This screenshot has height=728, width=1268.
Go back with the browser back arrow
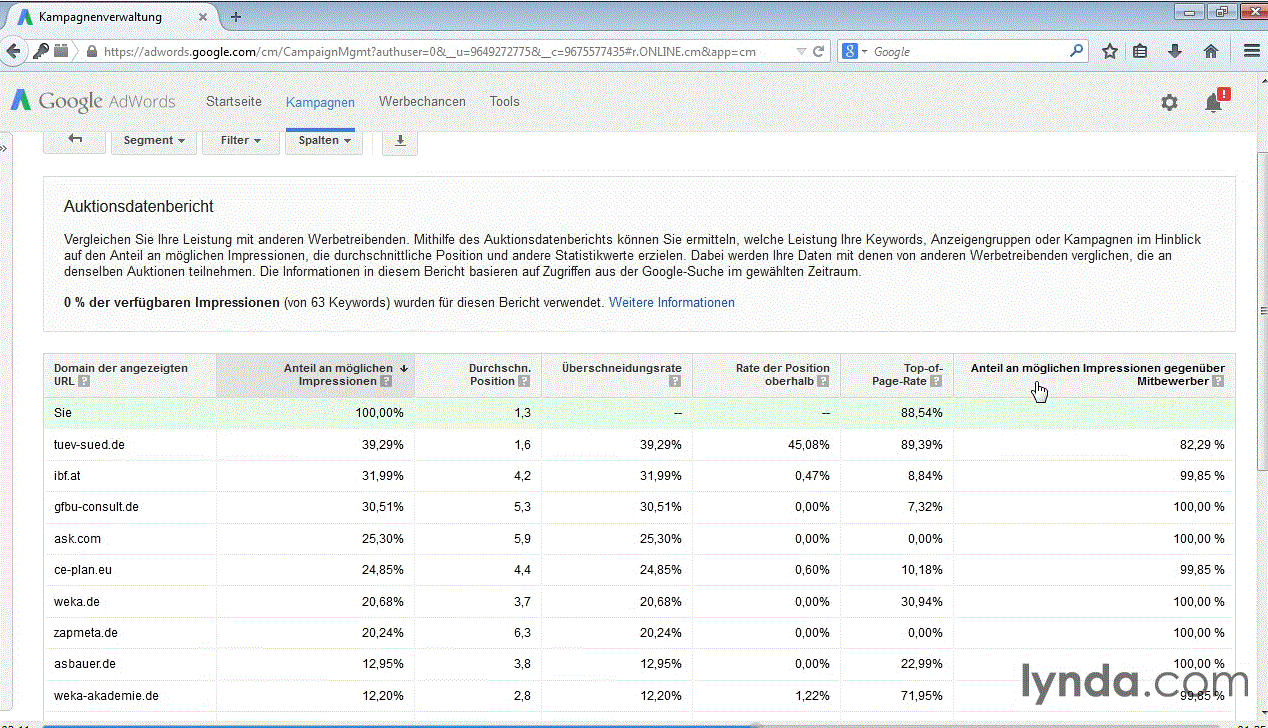[x=13, y=51]
